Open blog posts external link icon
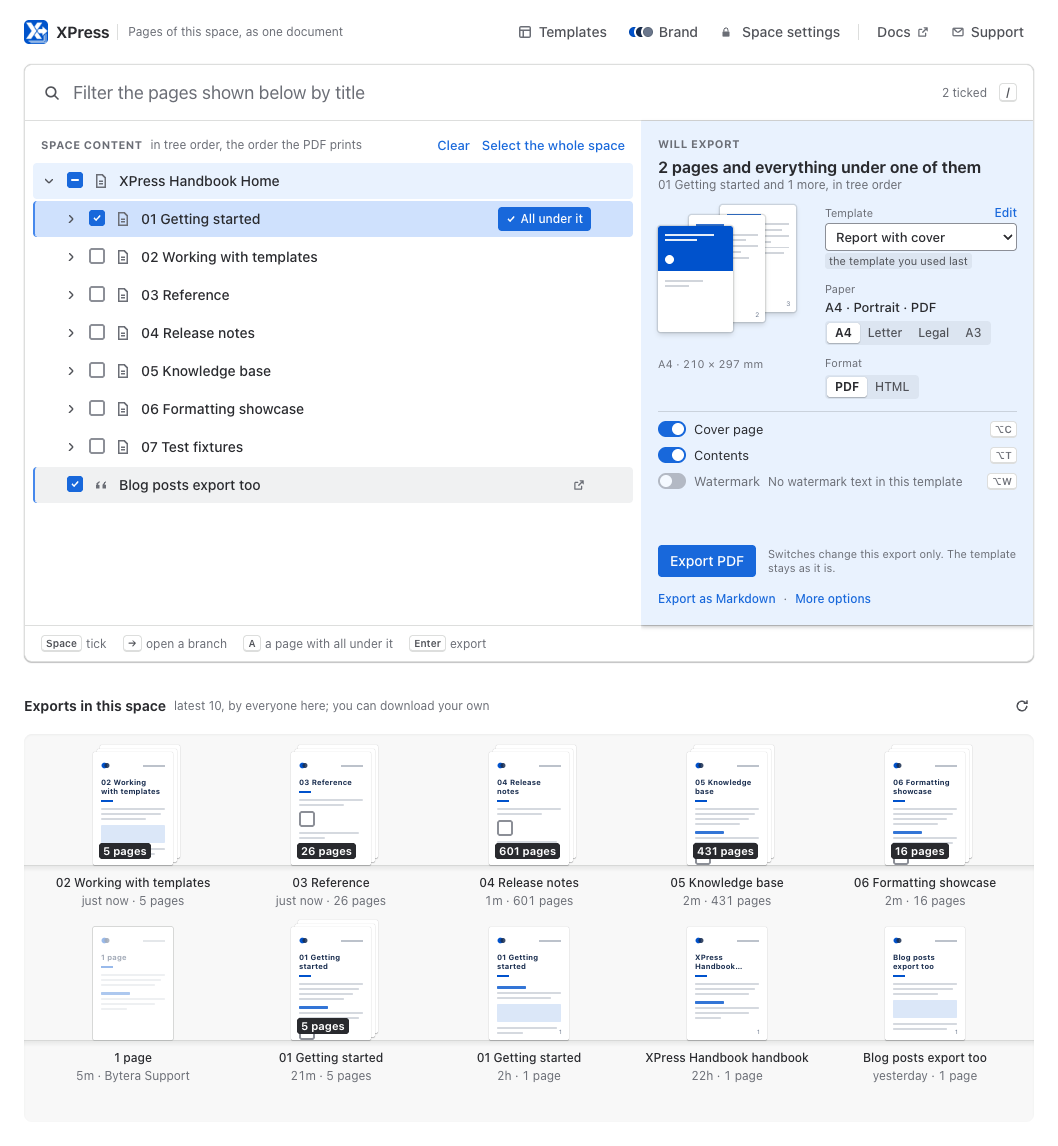Screen dimensions: 1058x1146 (x=579, y=485)
